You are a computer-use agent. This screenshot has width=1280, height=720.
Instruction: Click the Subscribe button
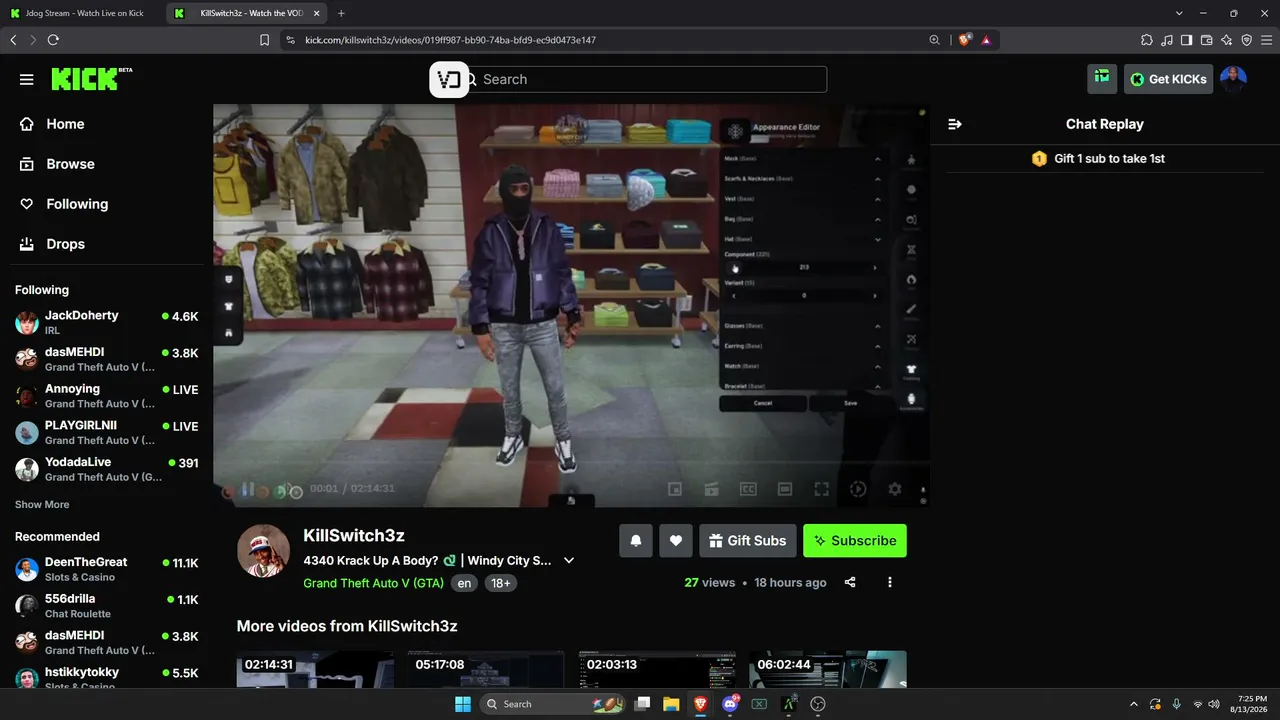pyautogui.click(x=855, y=541)
